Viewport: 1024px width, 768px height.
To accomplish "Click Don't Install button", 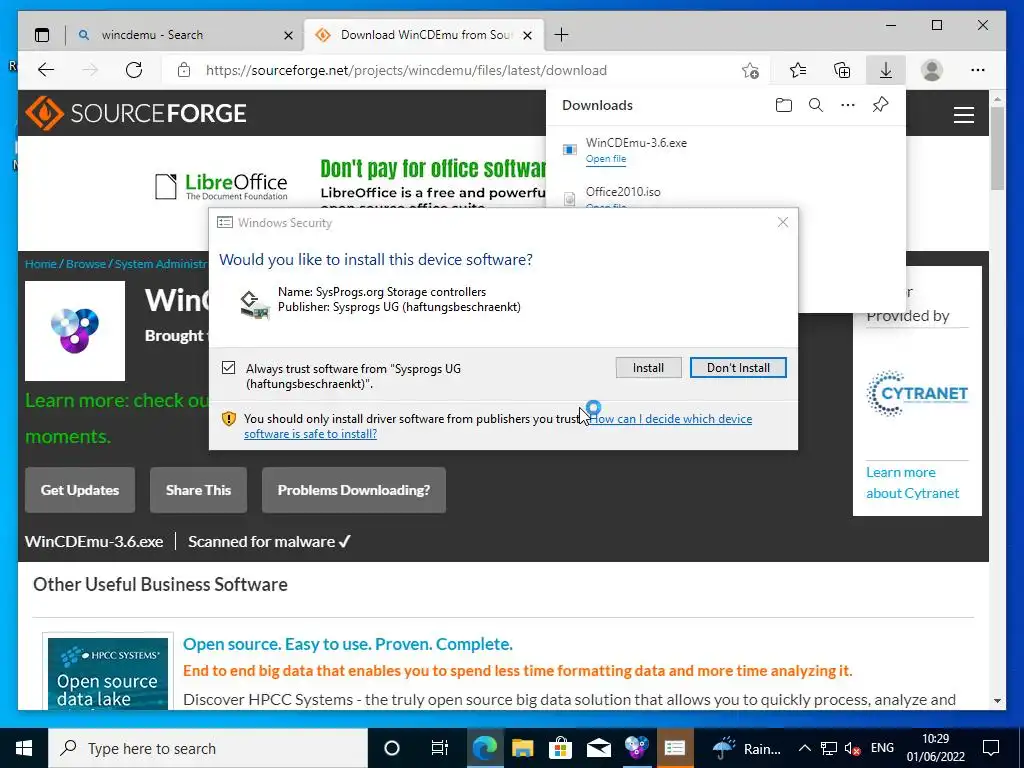I will (738, 368).
